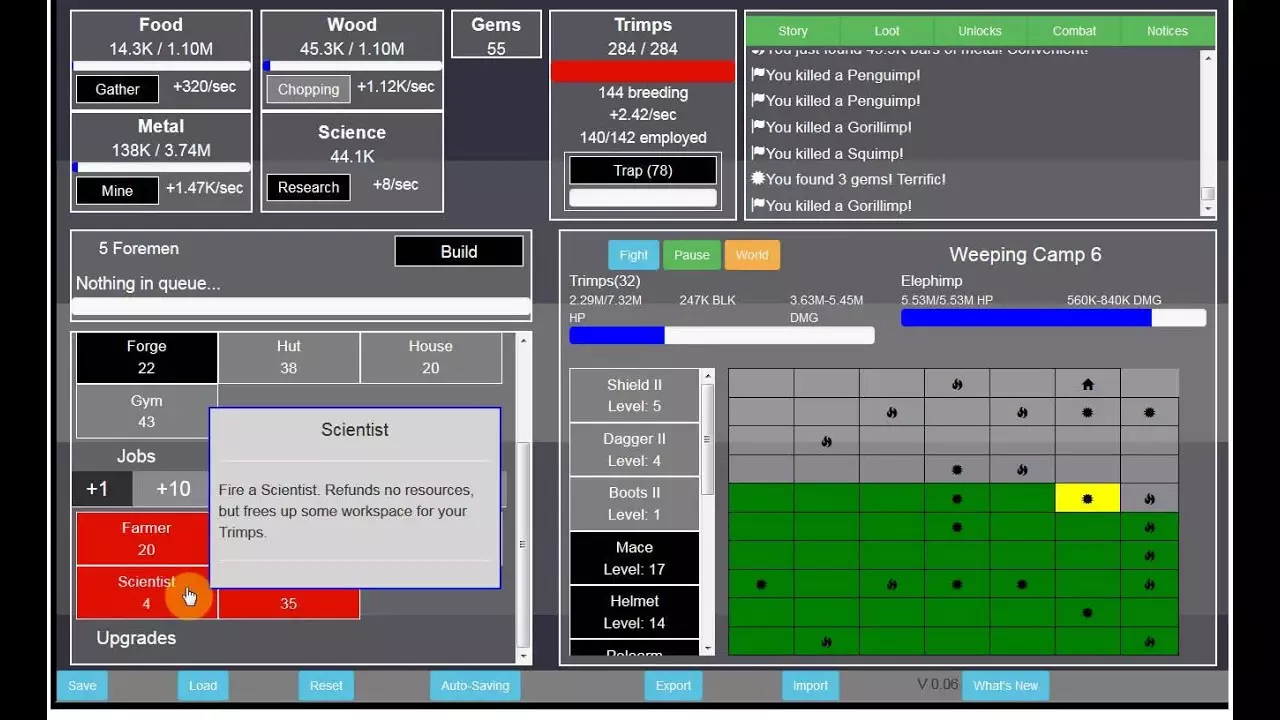Start mining with the Mine button
The width and height of the screenshot is (1280, 720).
pos(117,190)
